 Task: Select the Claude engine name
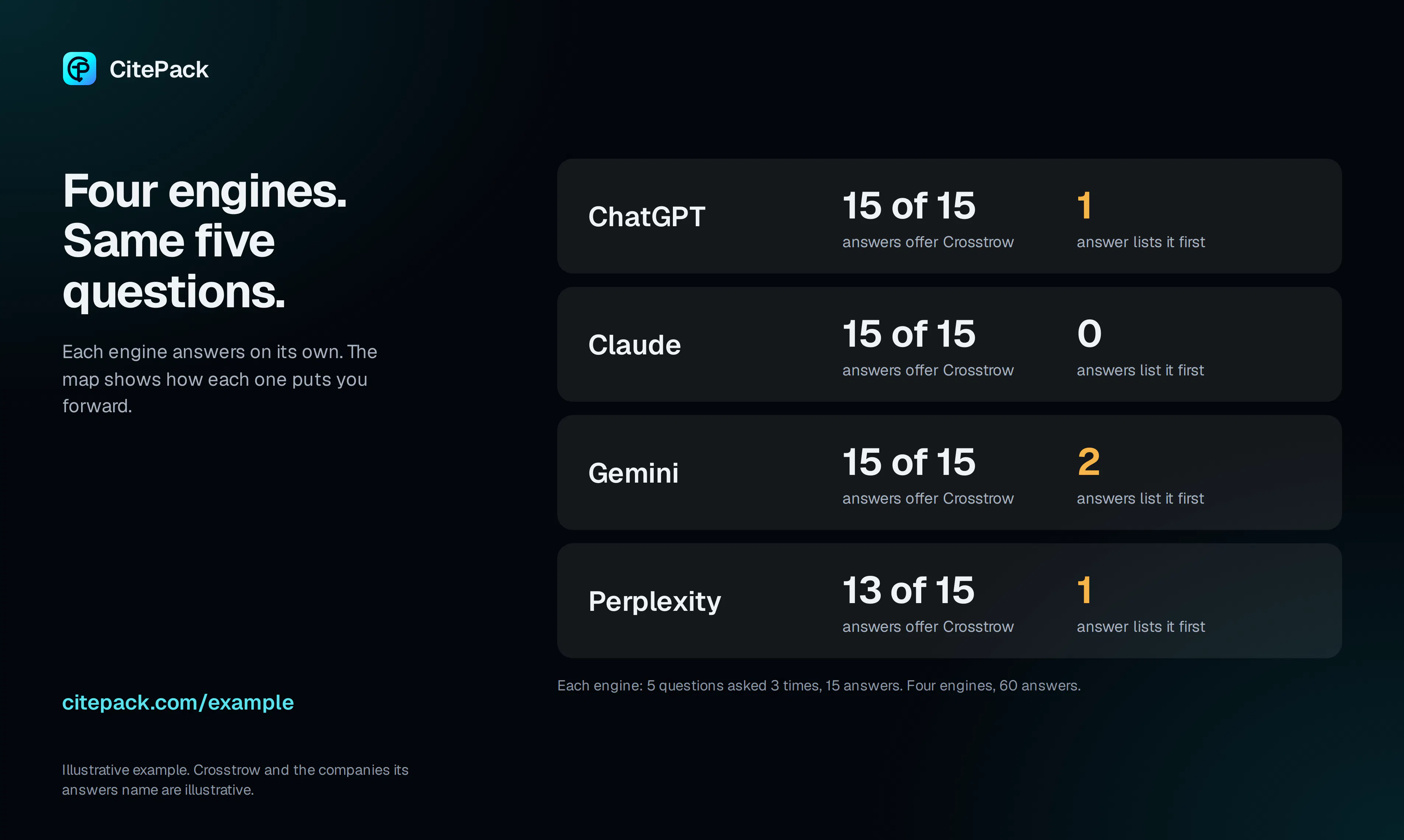634,345
